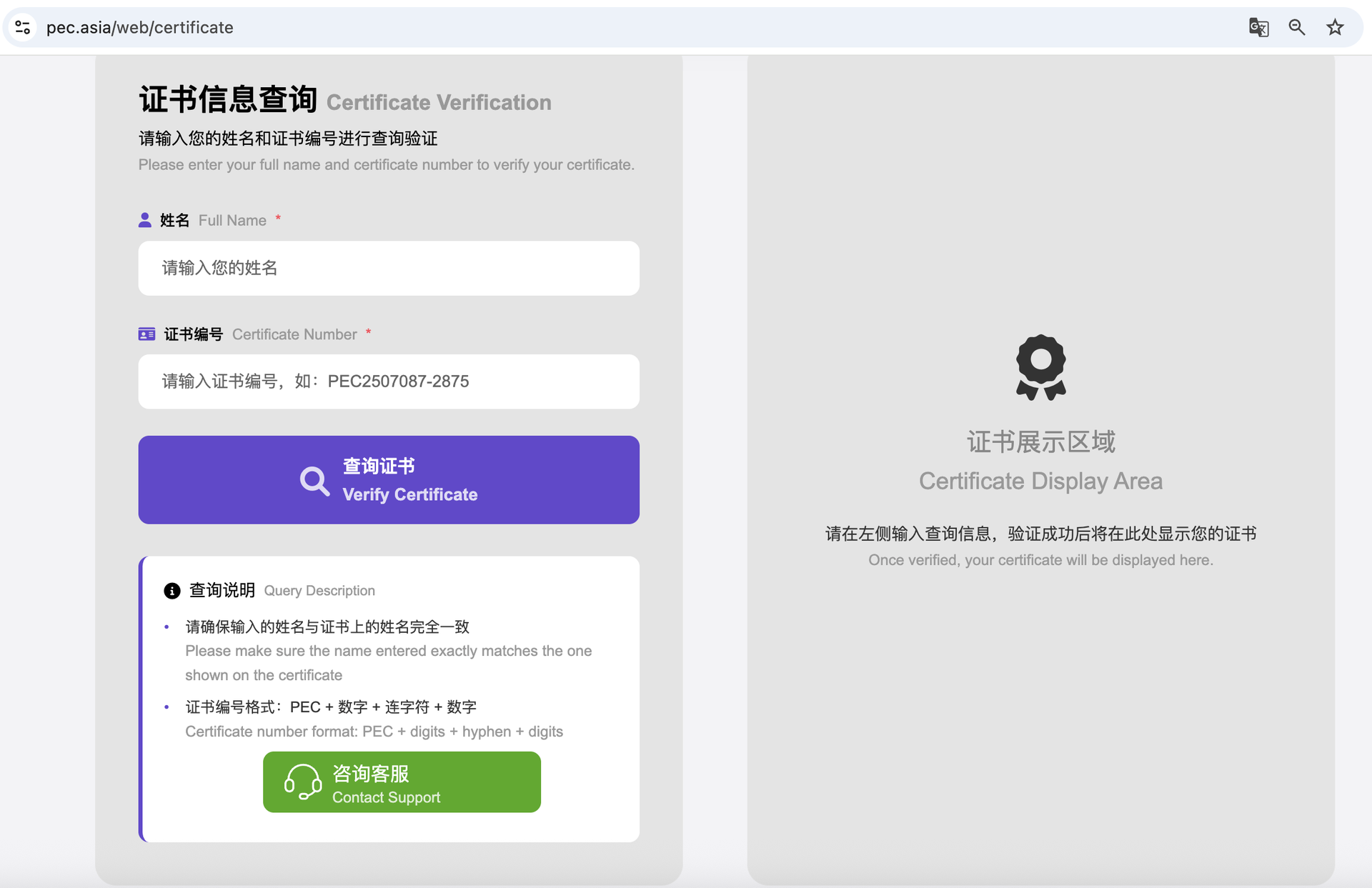This screenshot has height=888, width=1372.
Task: Focus the Full Name input field
Action: click(x=389, y=268)
